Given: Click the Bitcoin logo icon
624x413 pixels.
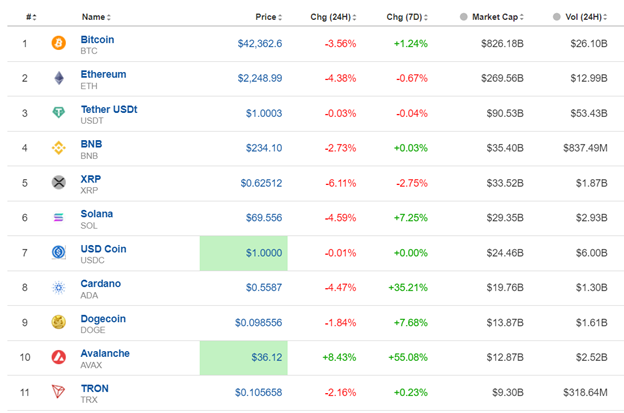Looking at the screenshot, I should click(58, 43).
